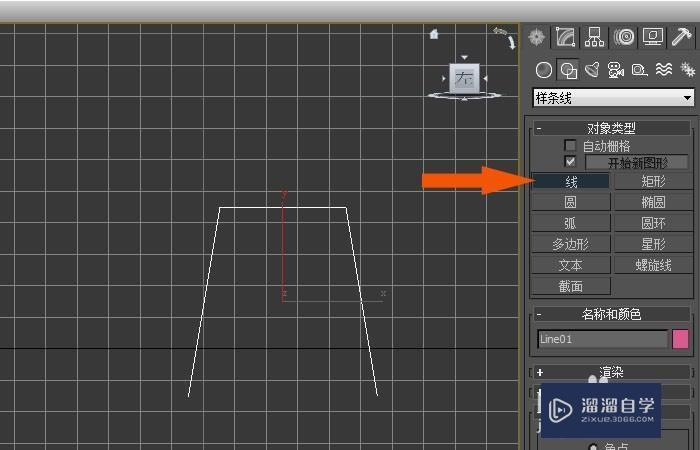Select the 文本 text shape button

pos(571,265)
